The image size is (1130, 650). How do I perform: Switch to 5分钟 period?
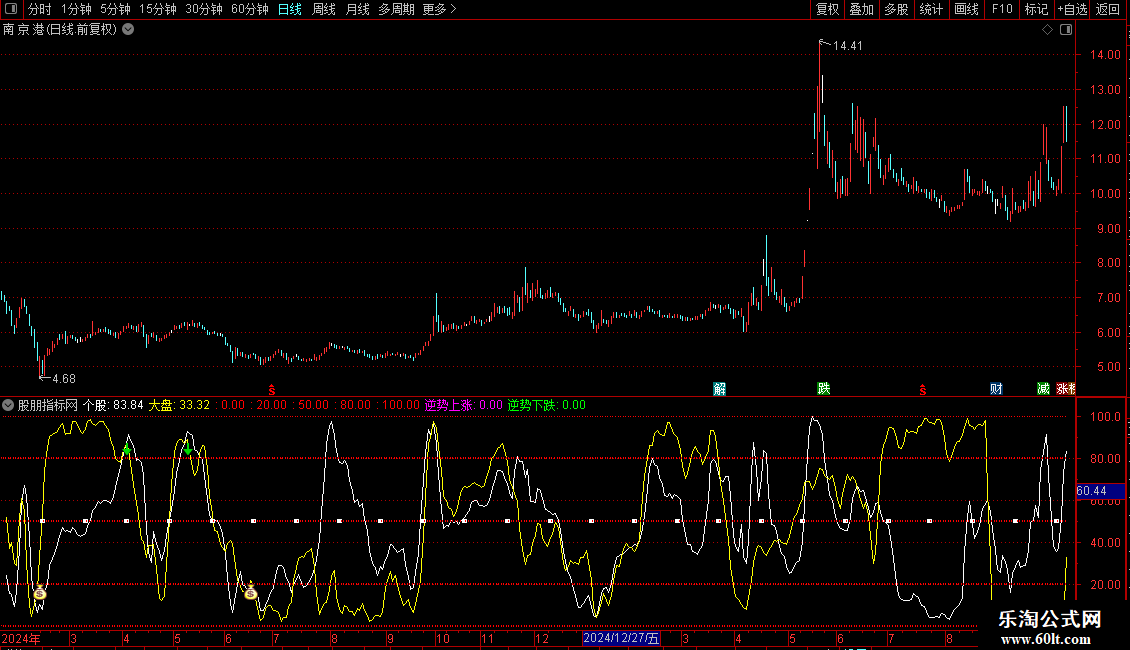click(x=115, y=9)
